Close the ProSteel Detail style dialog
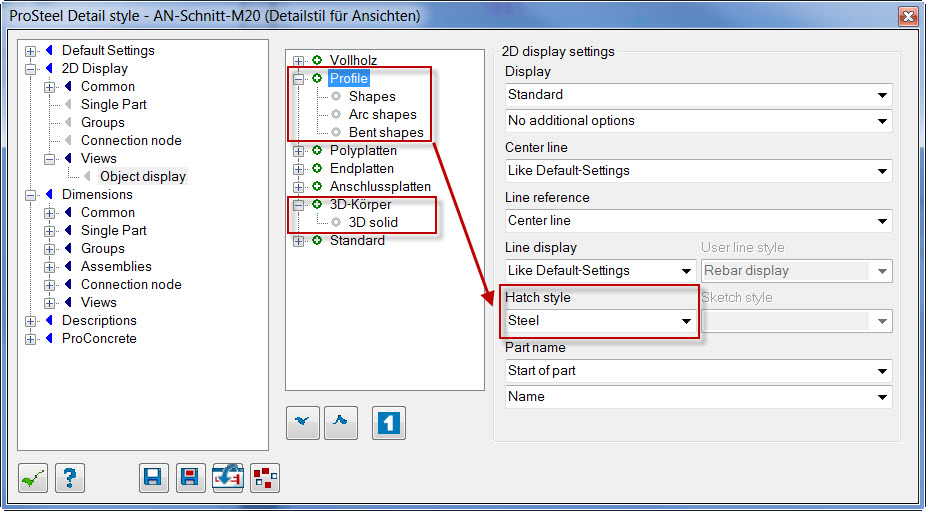The height and width of the screenshot is (511, 926). click(908, 16)
